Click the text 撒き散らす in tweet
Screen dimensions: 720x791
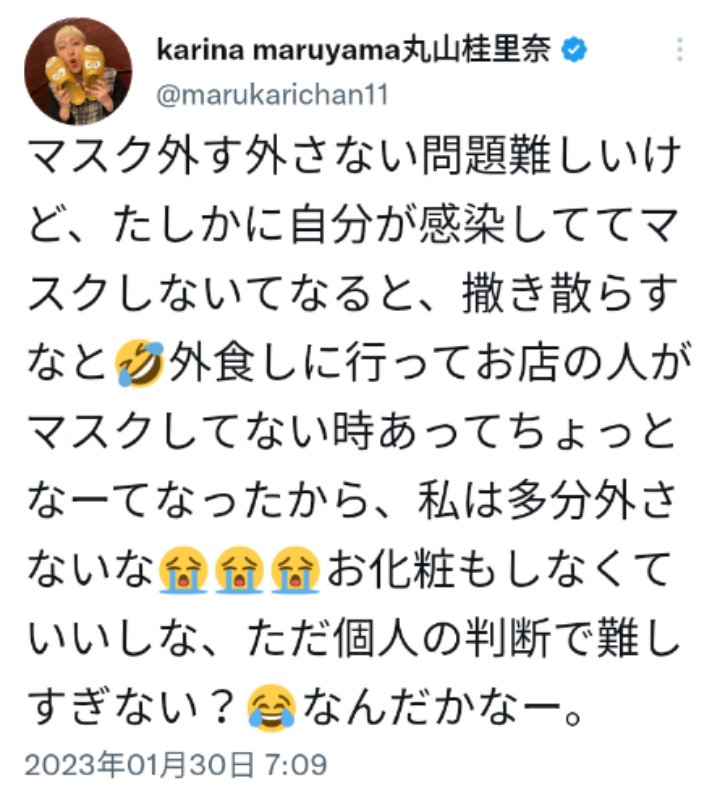point(570,294)
